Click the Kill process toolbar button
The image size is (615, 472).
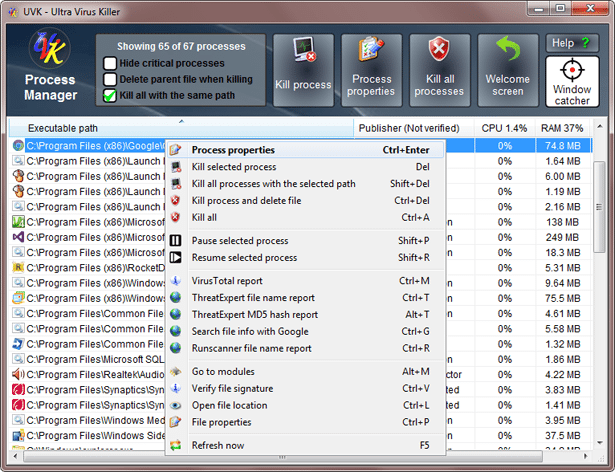(x=303, y=69)
